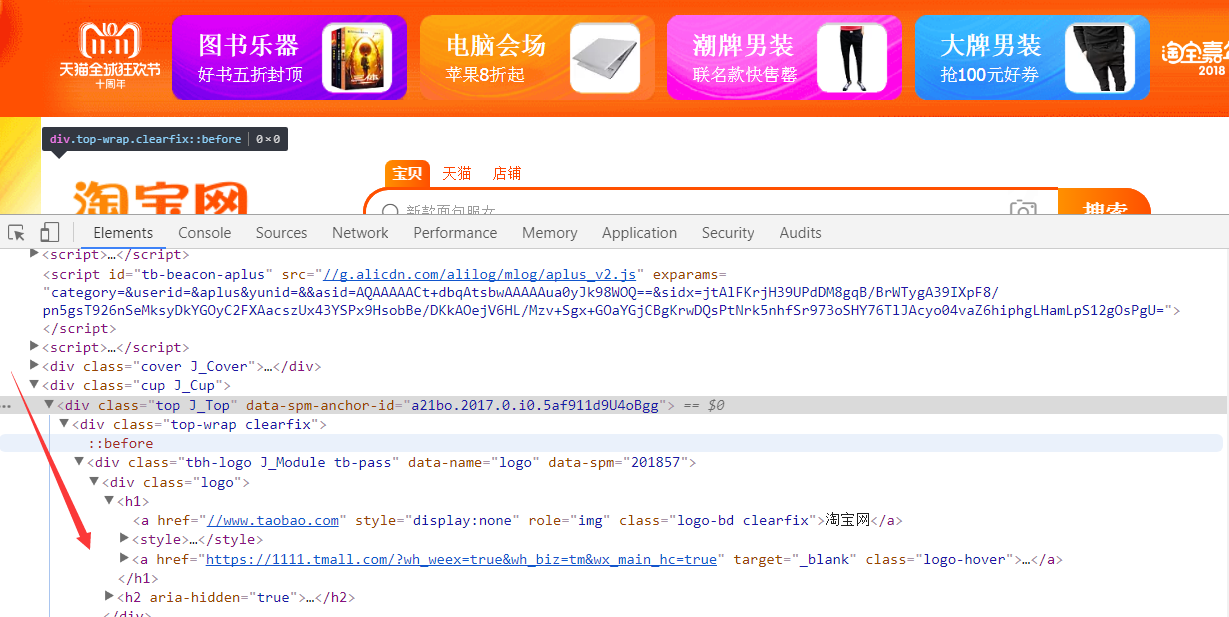This screenshot has height=617, width=1229.
Task: Click the camera image search icon
Action: click(x=1023, y=209)
